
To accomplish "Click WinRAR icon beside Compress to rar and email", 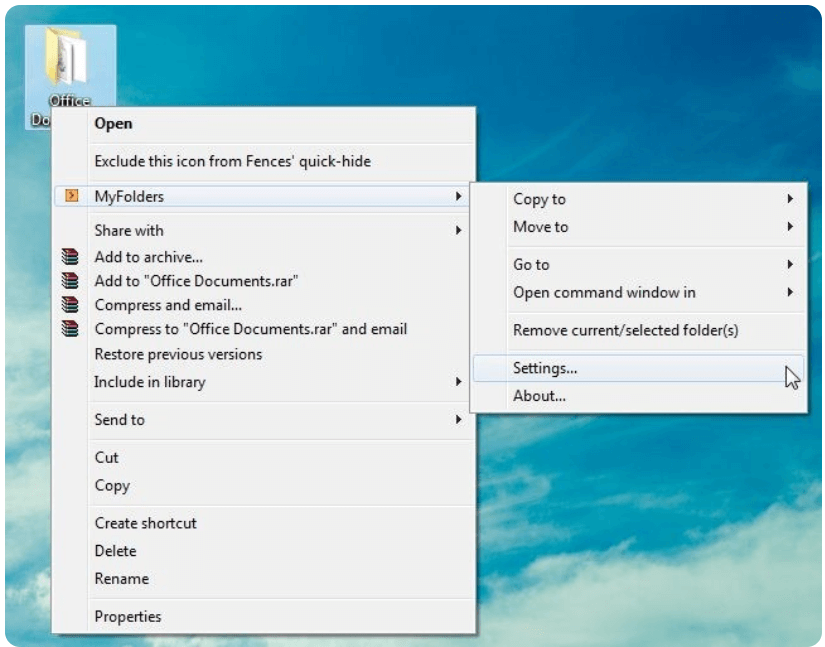I will click(x=70, y=328).
